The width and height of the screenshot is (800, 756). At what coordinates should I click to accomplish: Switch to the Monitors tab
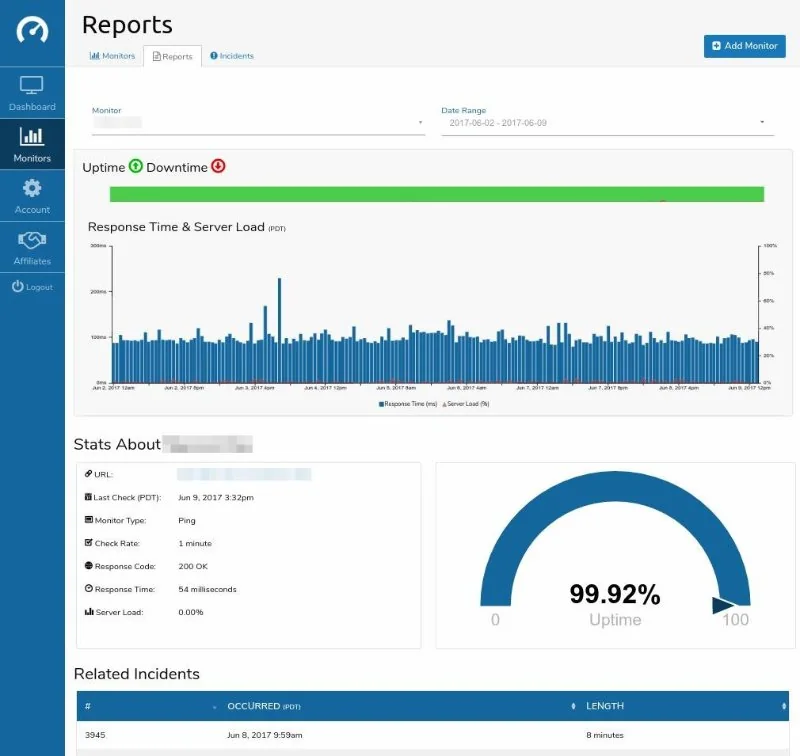[112, 56]
